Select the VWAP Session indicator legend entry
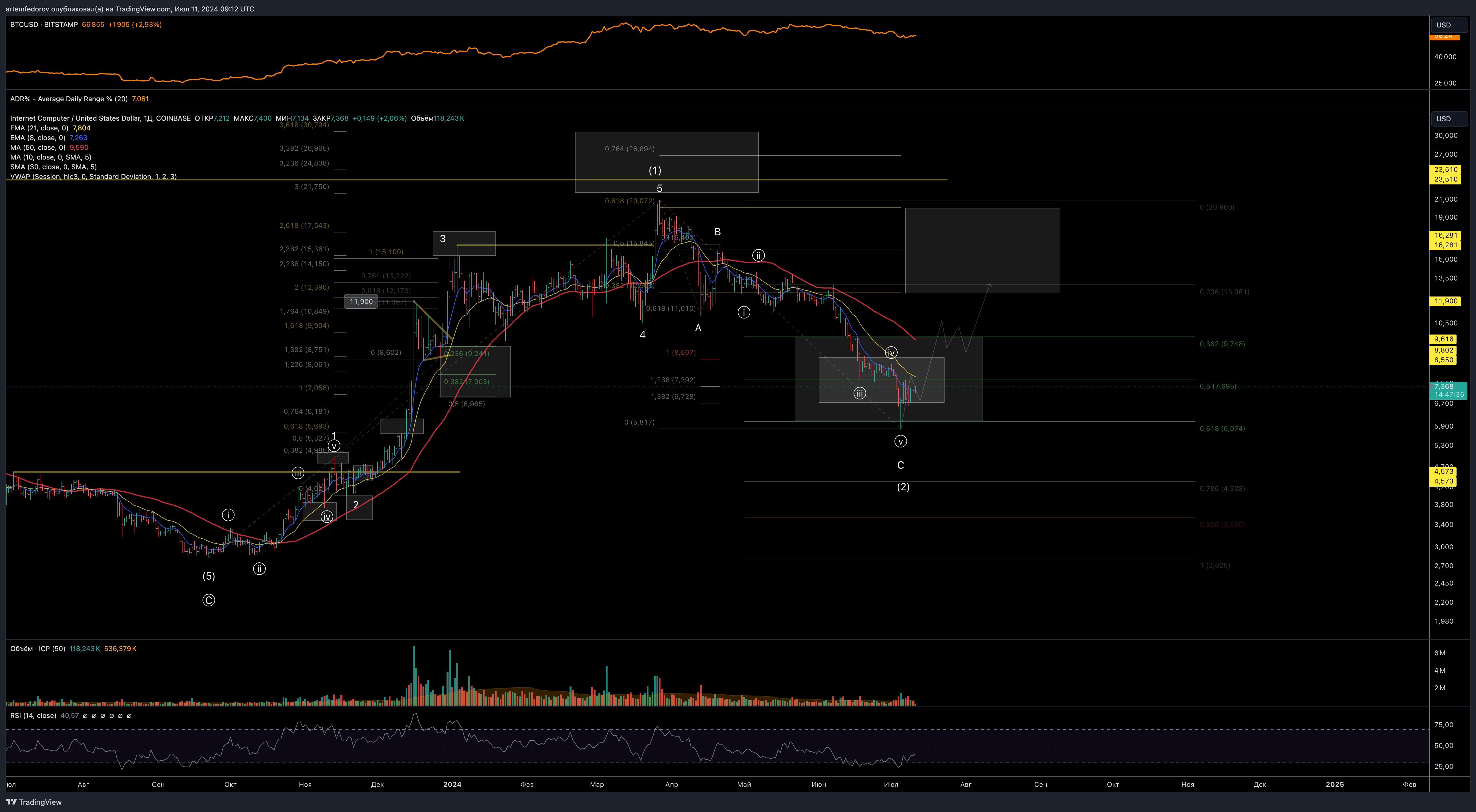The width and height of the screenshot is (1476, 812). tap(94, 176)
